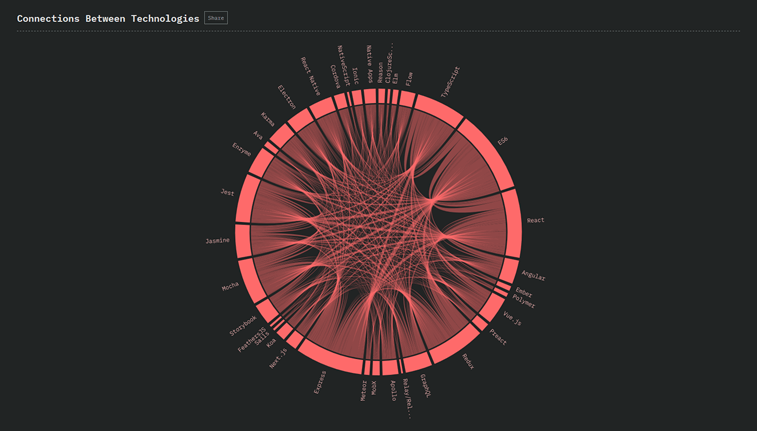Click the 'Preact' label
Viewport: 757px width, 431px height.
[498, 337]
